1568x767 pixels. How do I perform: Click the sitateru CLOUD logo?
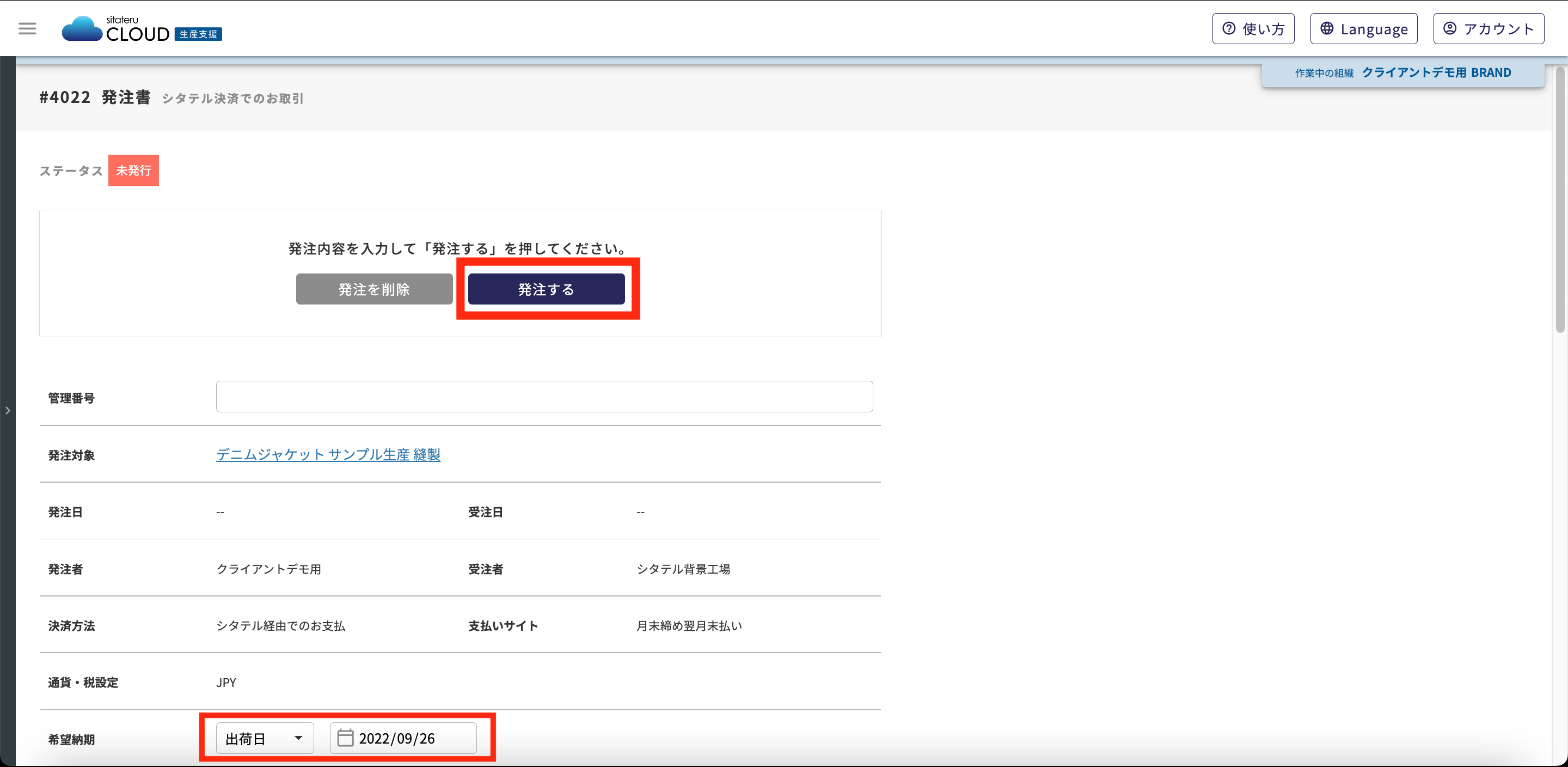[x=141, y=29]
